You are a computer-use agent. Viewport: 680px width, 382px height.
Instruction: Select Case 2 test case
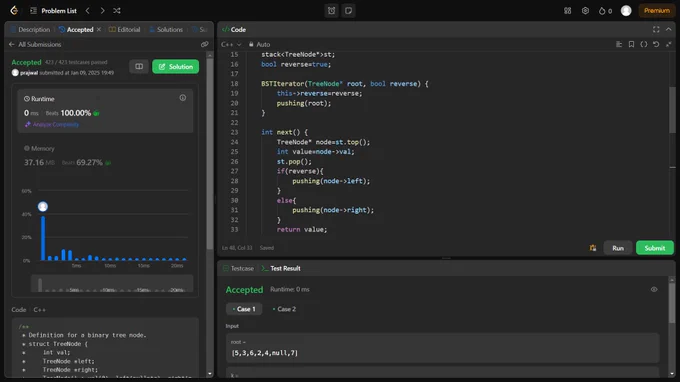[284, 309]
